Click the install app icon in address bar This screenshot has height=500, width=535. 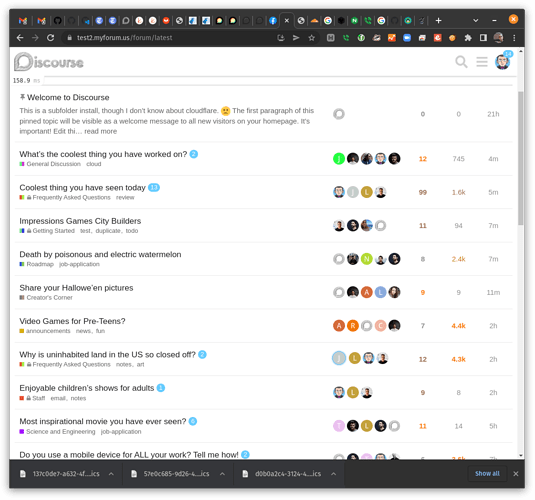pos(281,38)
